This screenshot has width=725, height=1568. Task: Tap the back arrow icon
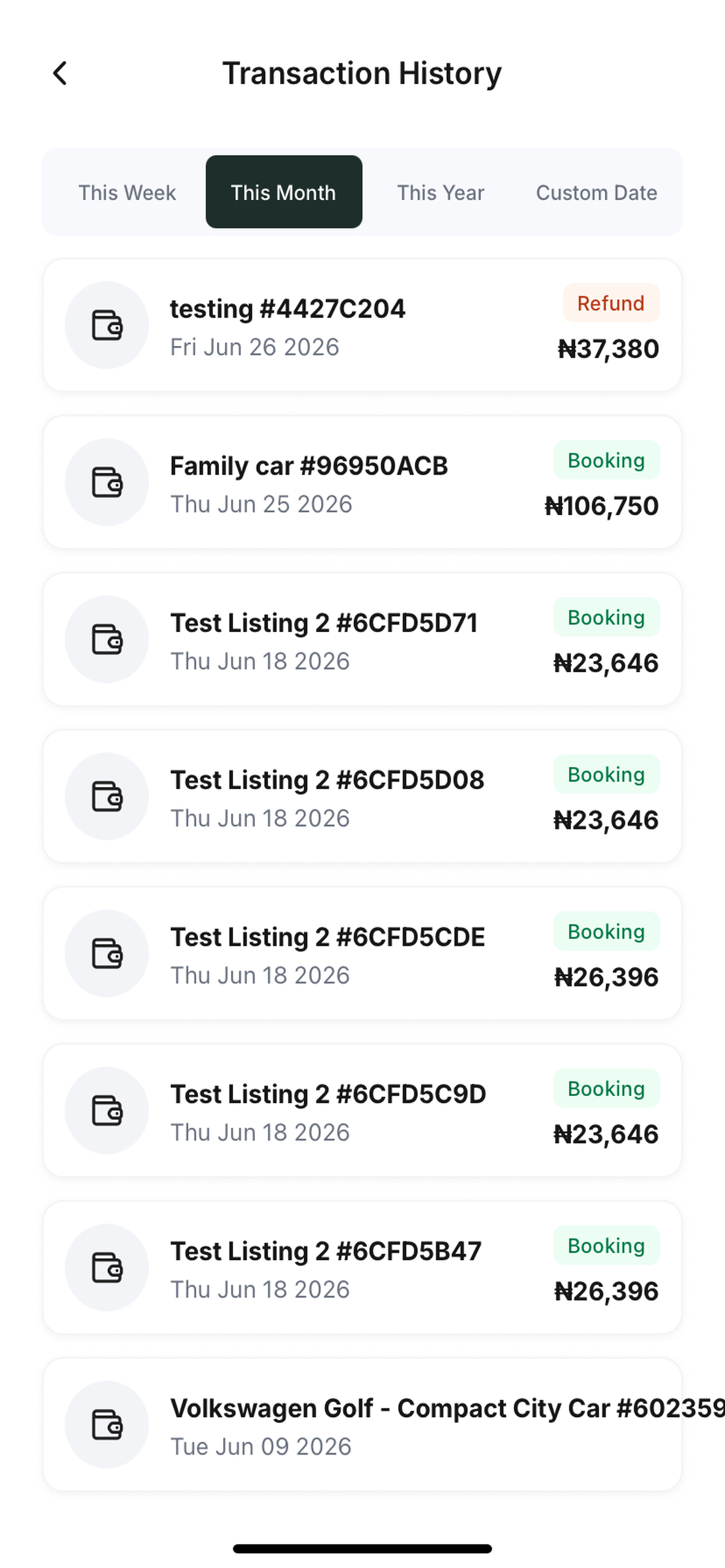point(60,73)
